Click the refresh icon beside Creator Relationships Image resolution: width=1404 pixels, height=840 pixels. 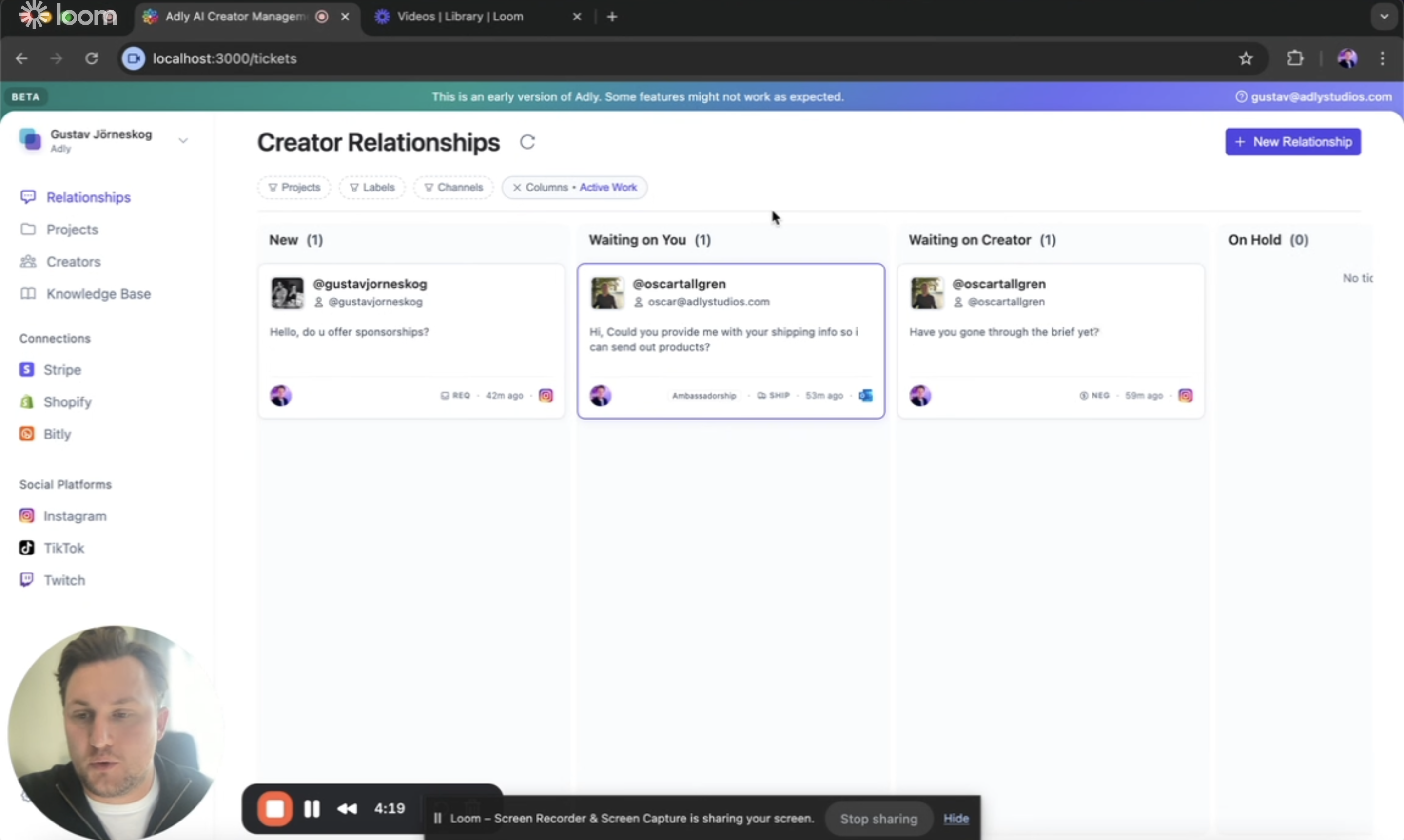(527, 142)
